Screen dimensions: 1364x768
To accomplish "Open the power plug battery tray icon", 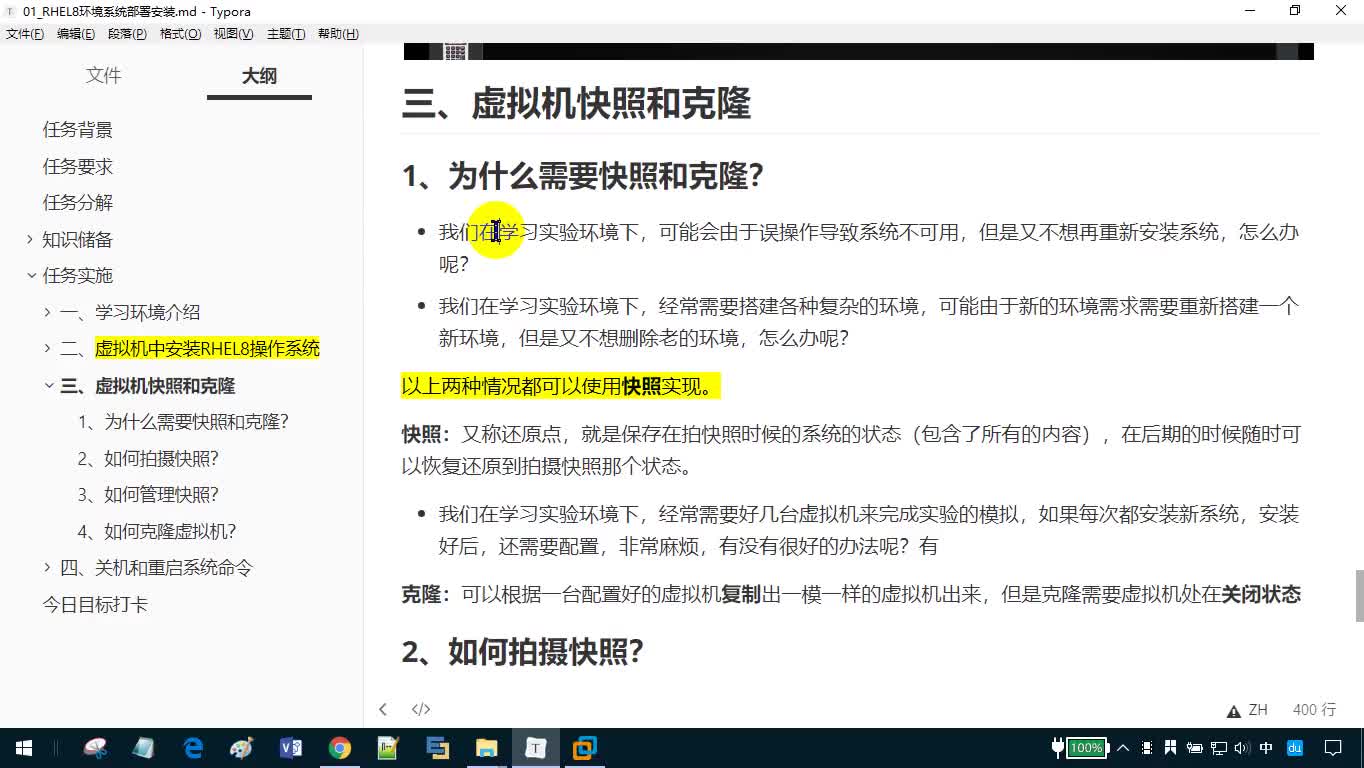I will 1195,748.
